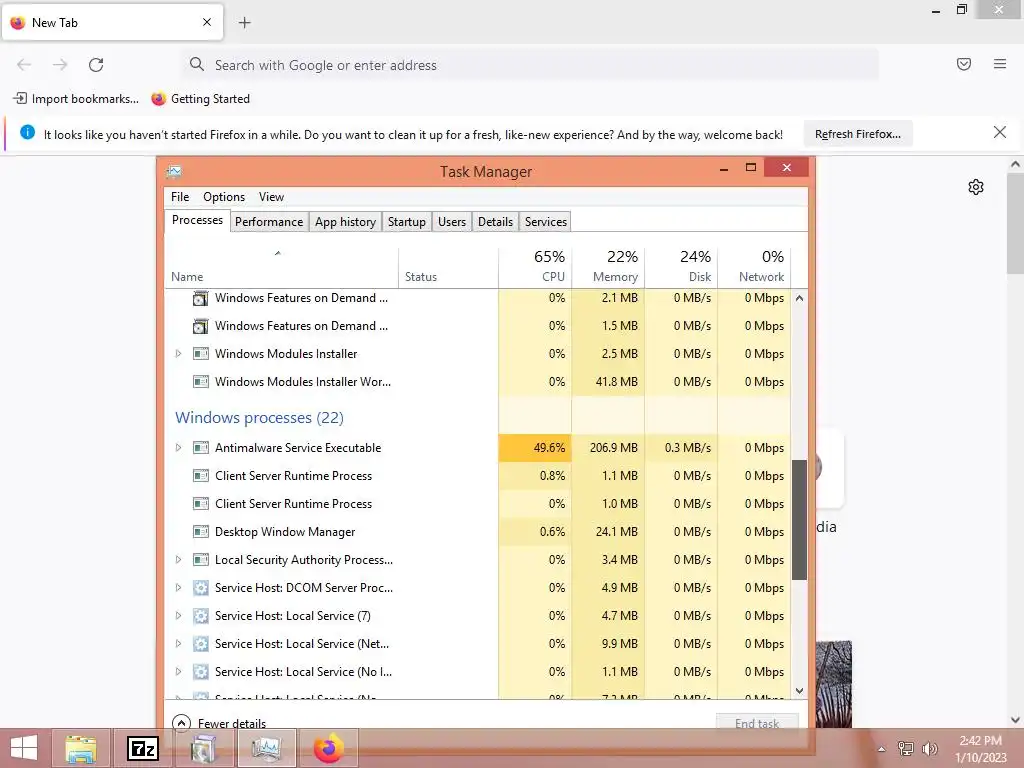
Task: Click the End task button
Action: point(757,723)
